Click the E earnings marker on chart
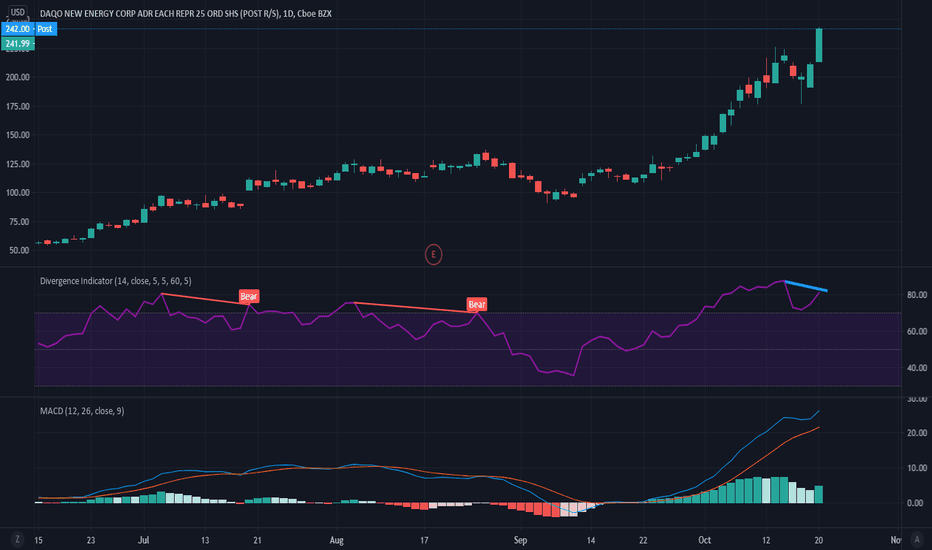932x550 pixels. [433, 254]
